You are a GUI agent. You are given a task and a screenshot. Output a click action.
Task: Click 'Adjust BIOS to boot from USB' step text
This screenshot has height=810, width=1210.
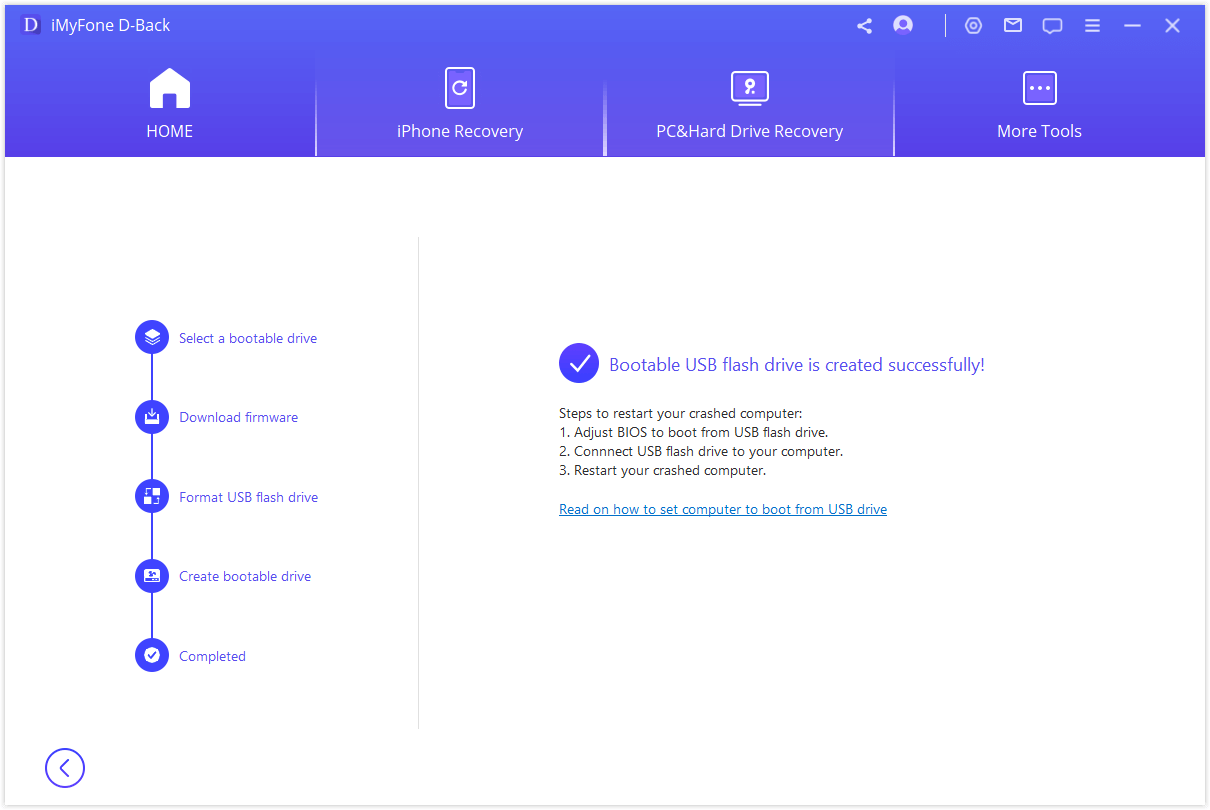click(694, 432)
